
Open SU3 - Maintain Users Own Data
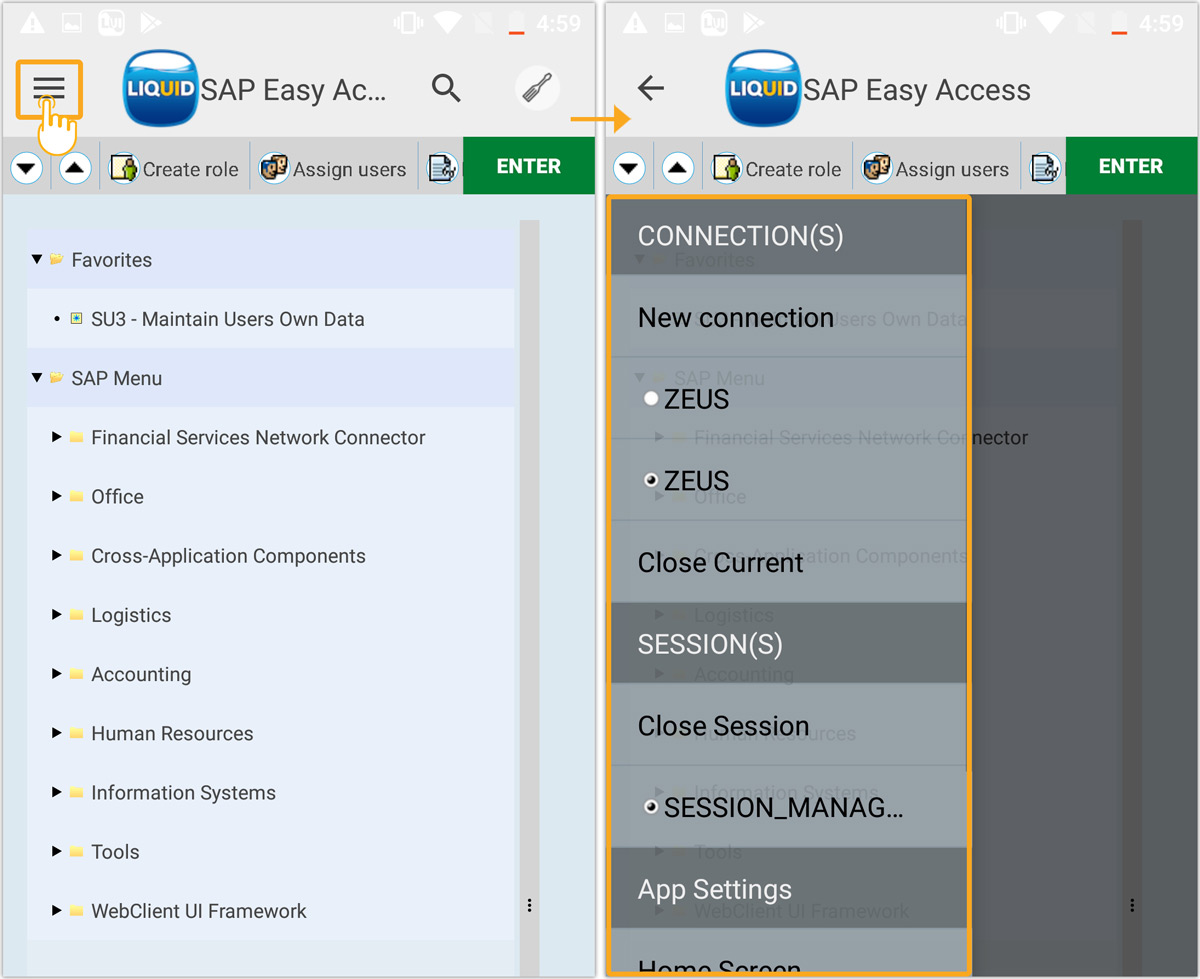point(227,319)
